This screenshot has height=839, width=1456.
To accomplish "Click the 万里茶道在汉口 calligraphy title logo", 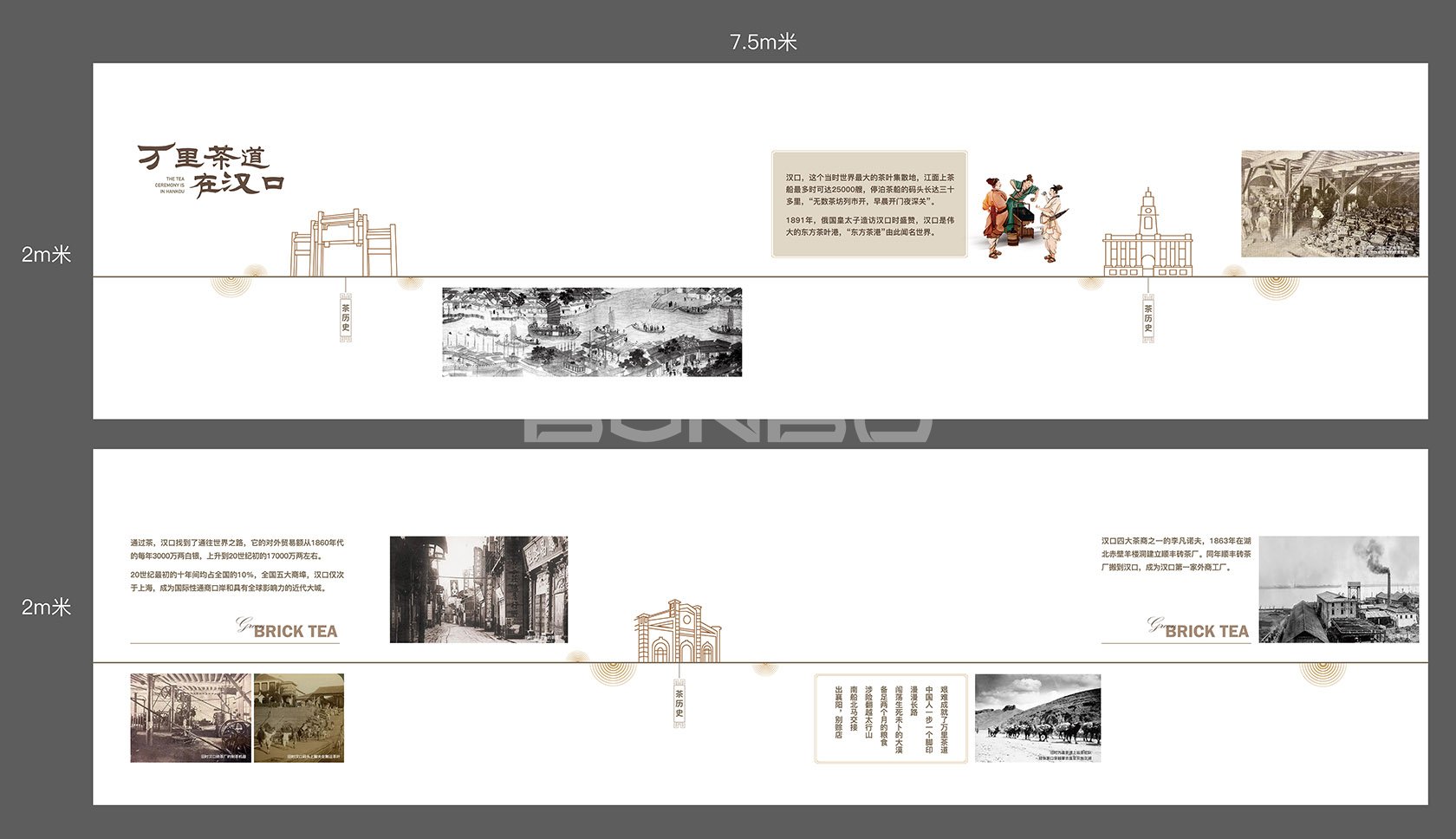I will 211,170.
